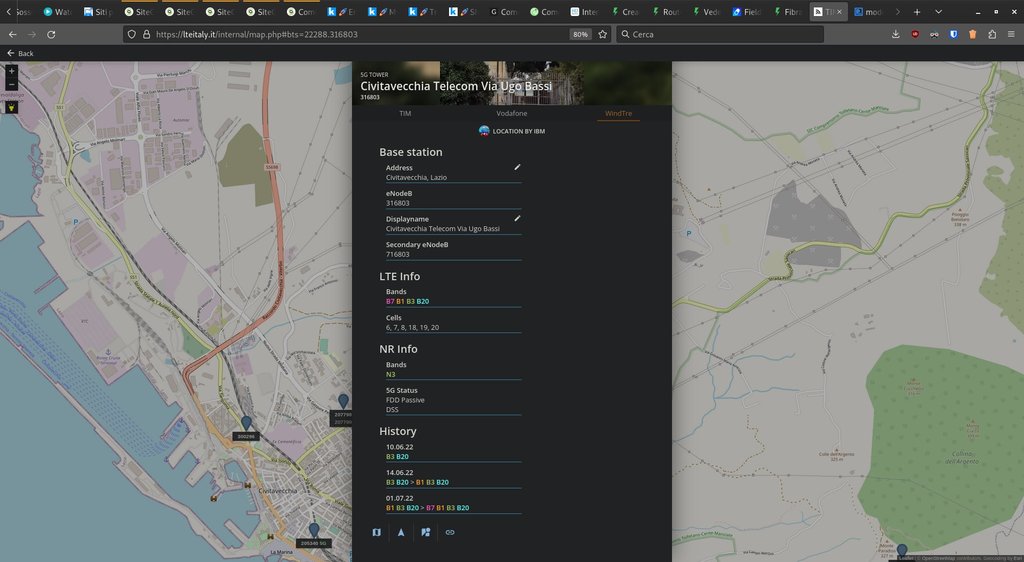Image resolution: width=1024 pixels, height=562 pixels.
Task: Open the list all tabs dropdown
Action: [x=938, y=12]
